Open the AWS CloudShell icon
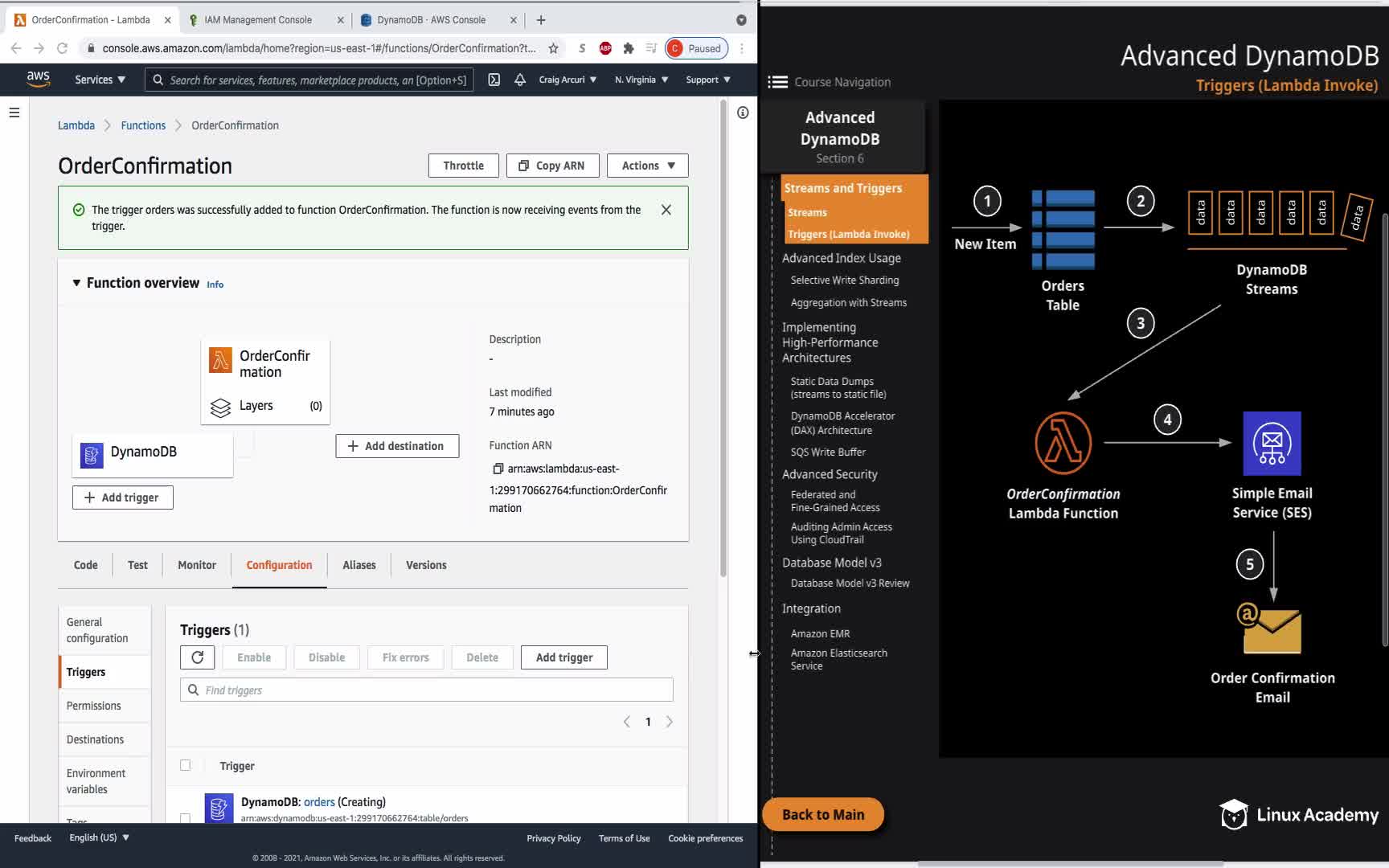Viewport: 1389px width, 868px height. coord(494,80)
